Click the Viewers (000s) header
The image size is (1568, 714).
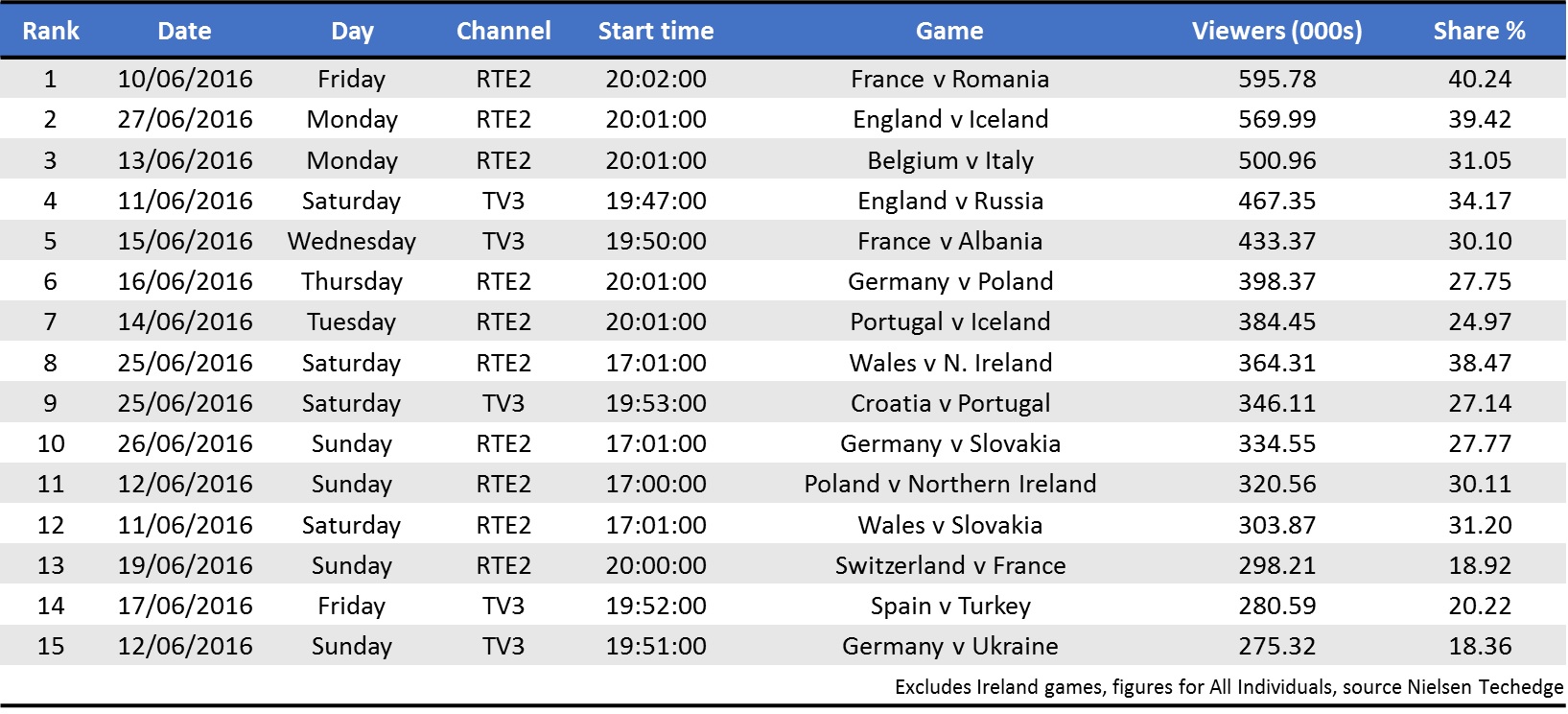pos(1276,31)
